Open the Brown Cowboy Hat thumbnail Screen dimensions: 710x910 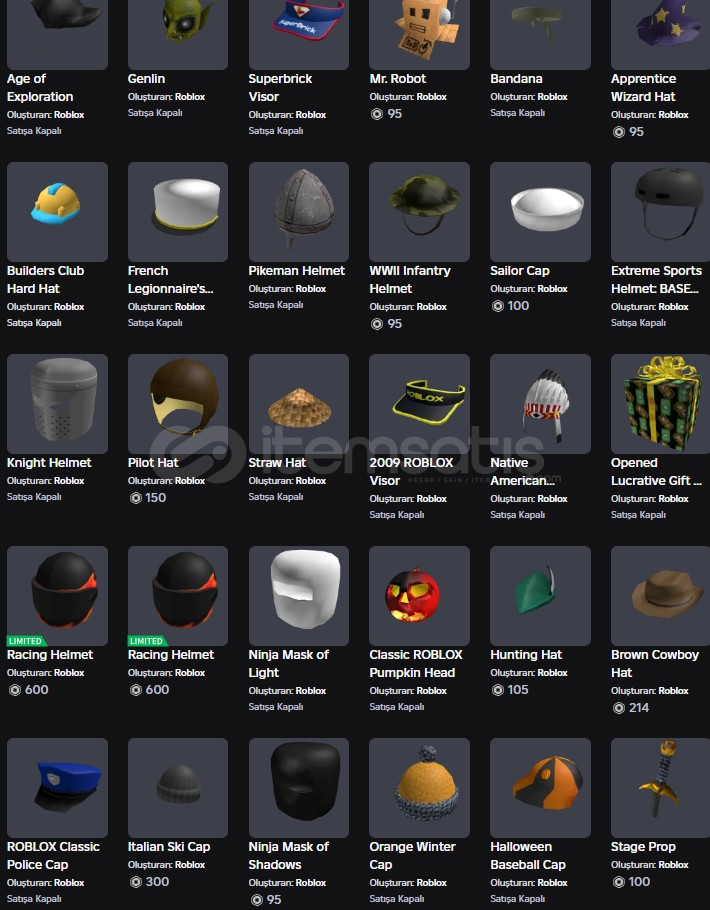(661, 596)
